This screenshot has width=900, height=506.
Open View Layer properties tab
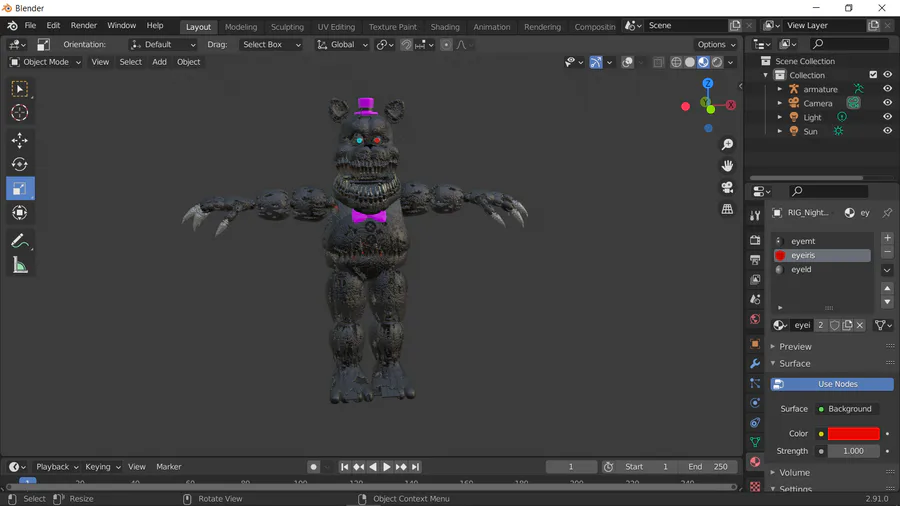coord(755,279)
